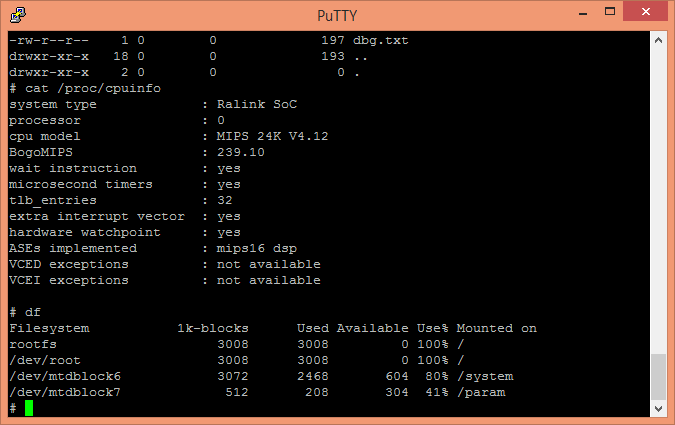Click the '80%' usage value
The image size is (675, 425).
pyautogui.click(x=437, y=376)
